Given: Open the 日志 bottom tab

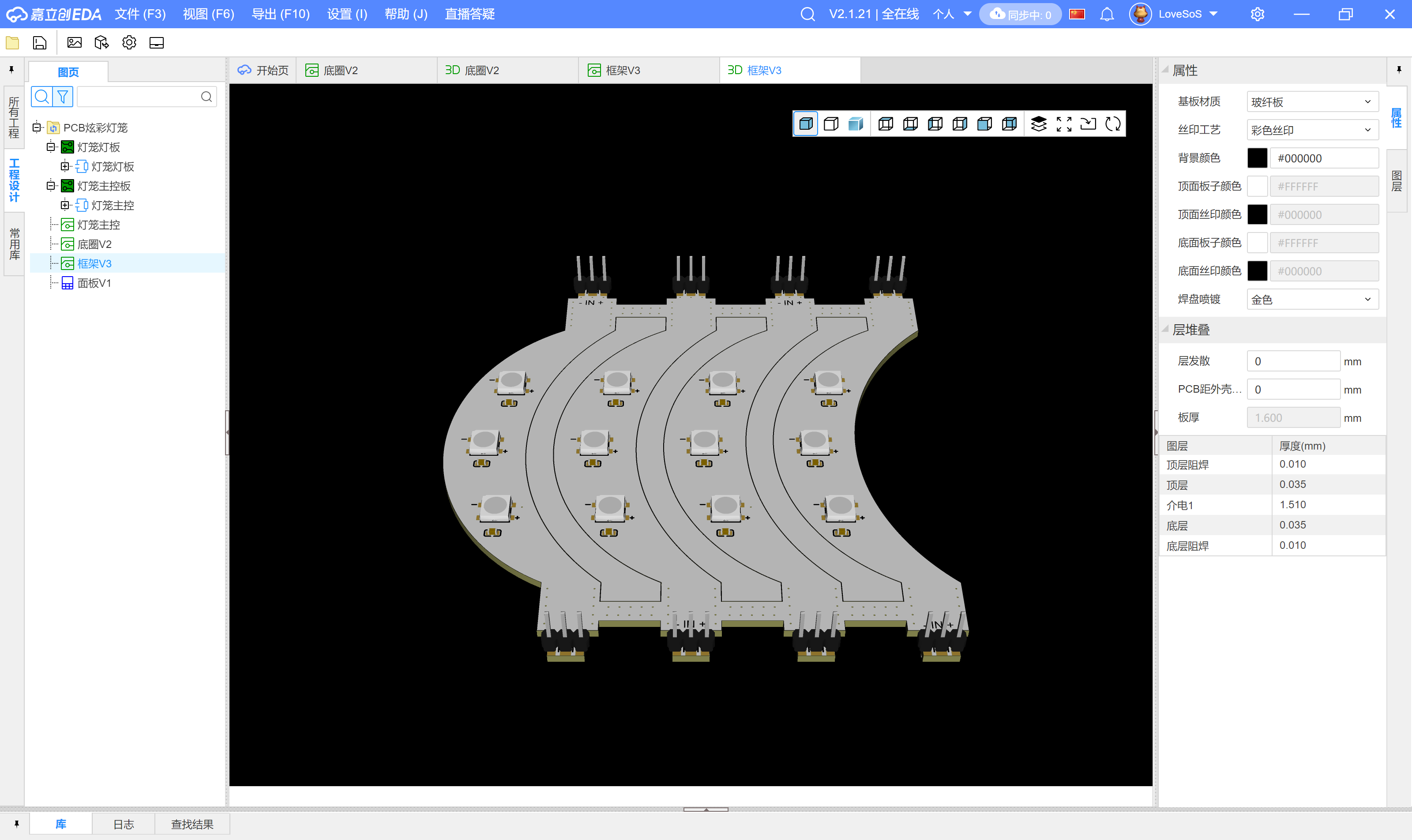Looking at the screenshot, I should click(x=124, y=824).
